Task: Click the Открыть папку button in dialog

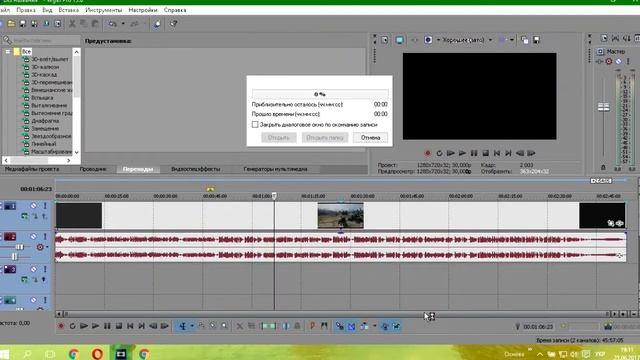Action: pos(325,138)
